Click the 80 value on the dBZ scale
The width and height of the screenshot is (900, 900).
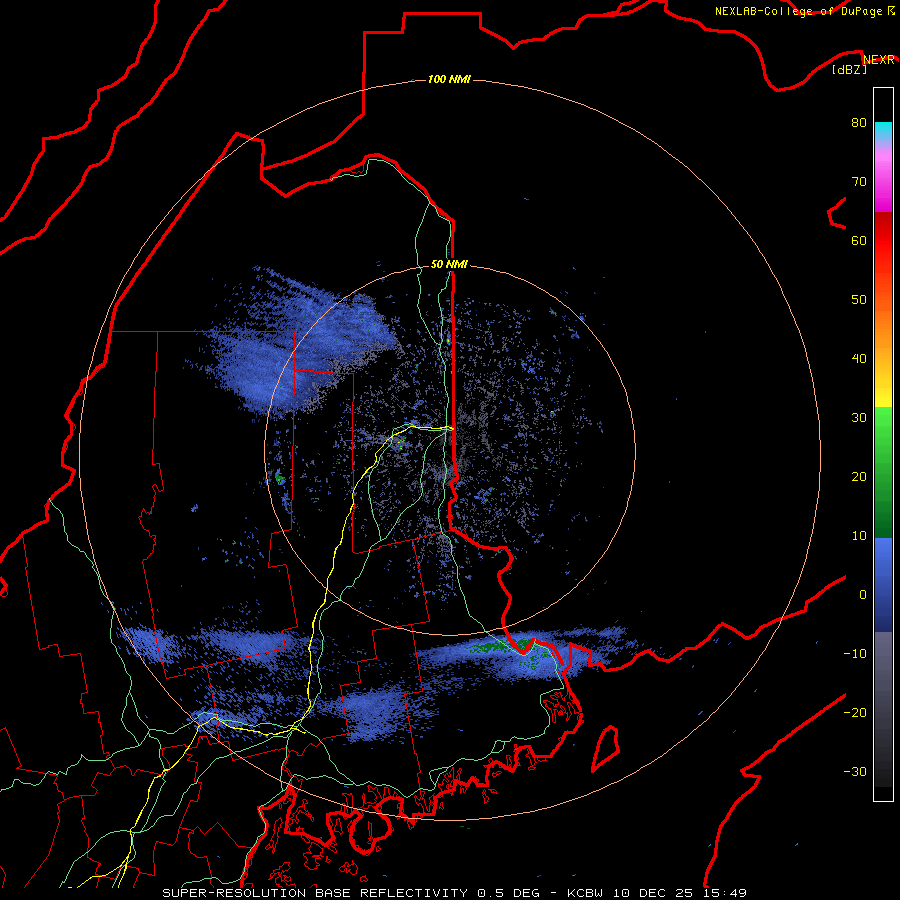point(859,123)
